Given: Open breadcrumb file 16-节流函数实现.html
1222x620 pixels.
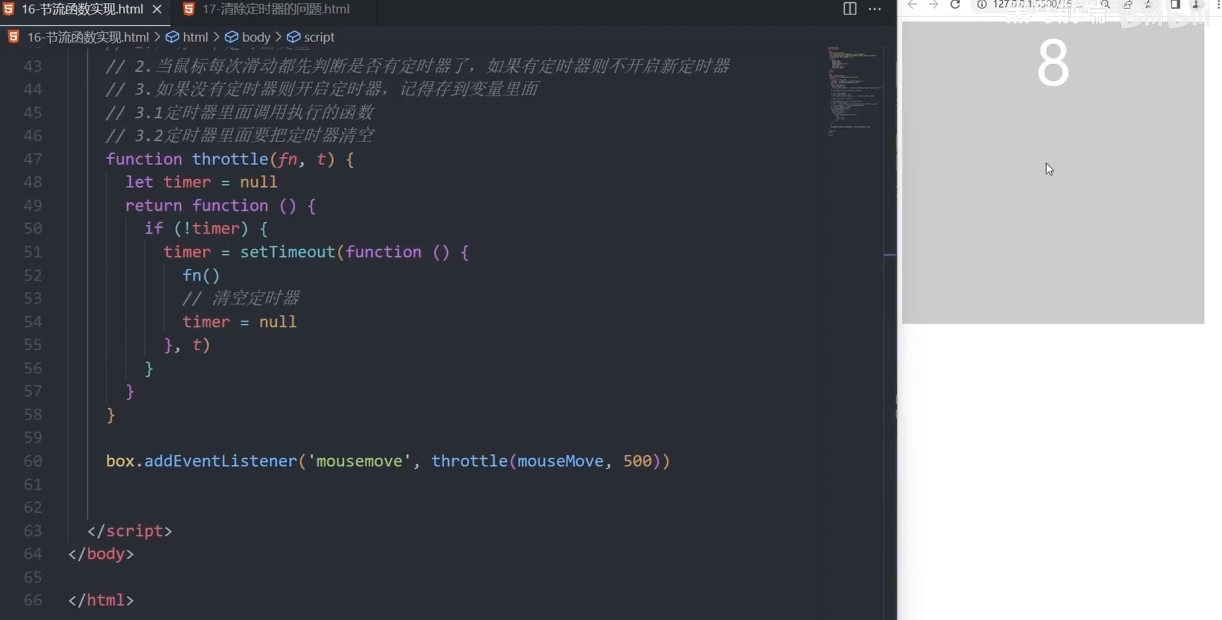Looking at the screenshot, I should pyautogui.click(x=88, y=37).
